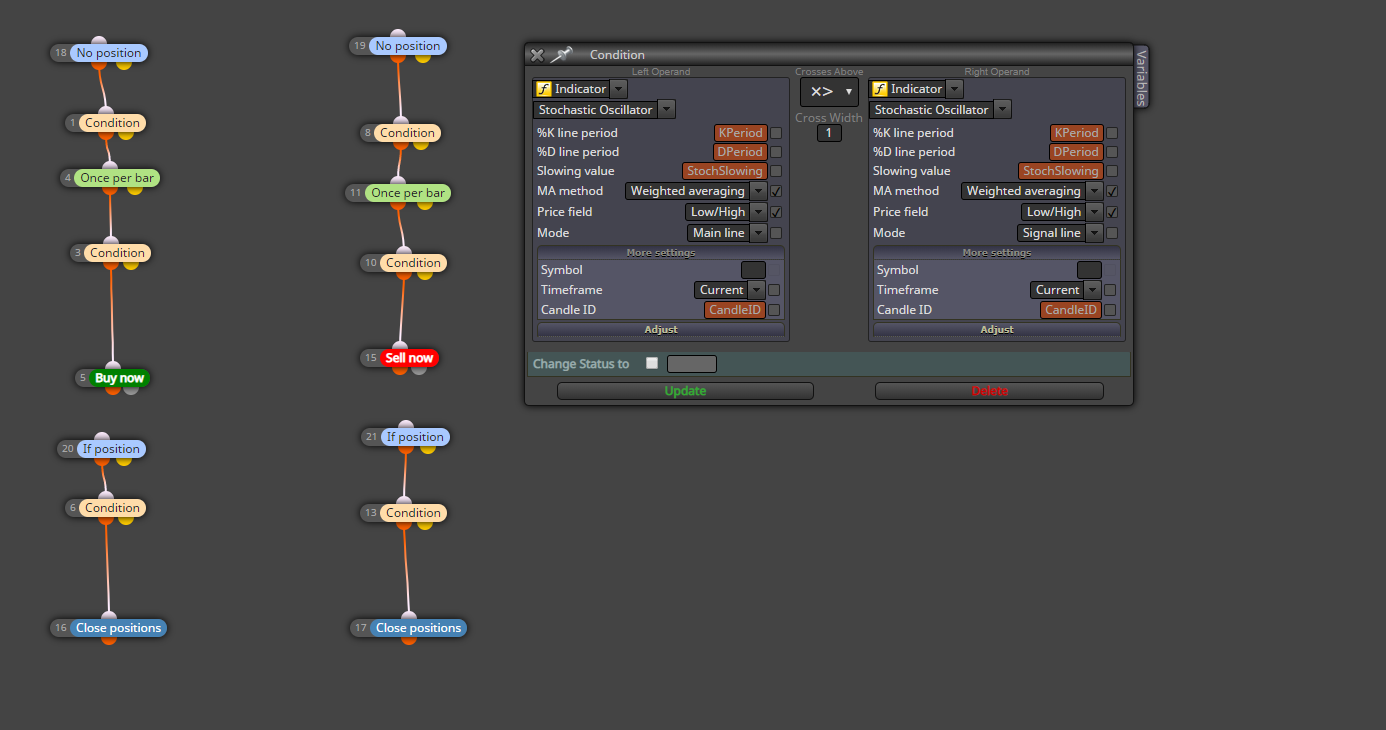This screenshot has width=1386, height=730.
Task: Click the Change Status color swatch box
Action: point(692,364)
